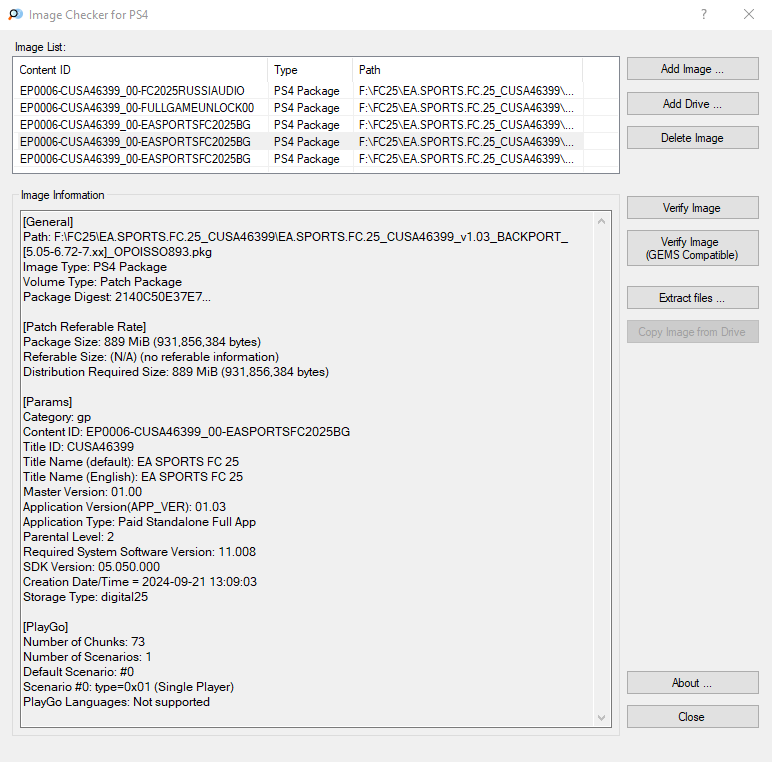Click the Add Image button

click(692, 69)
